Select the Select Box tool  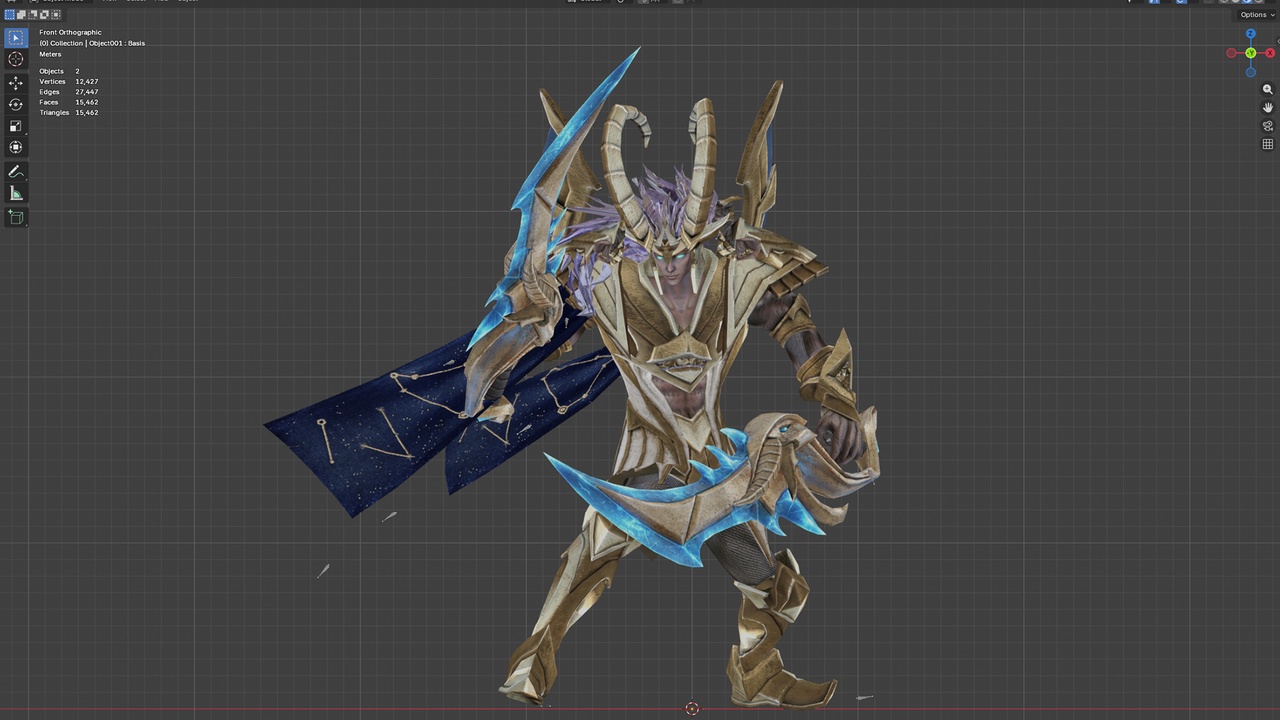click(15, 38)
